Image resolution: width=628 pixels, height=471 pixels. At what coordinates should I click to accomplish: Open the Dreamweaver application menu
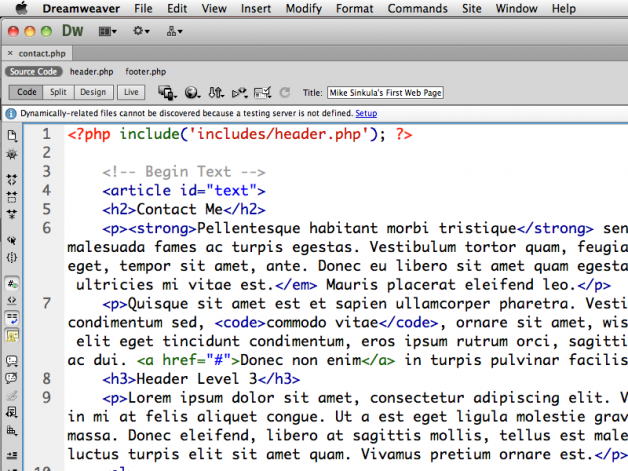click(x=81, y=8)
